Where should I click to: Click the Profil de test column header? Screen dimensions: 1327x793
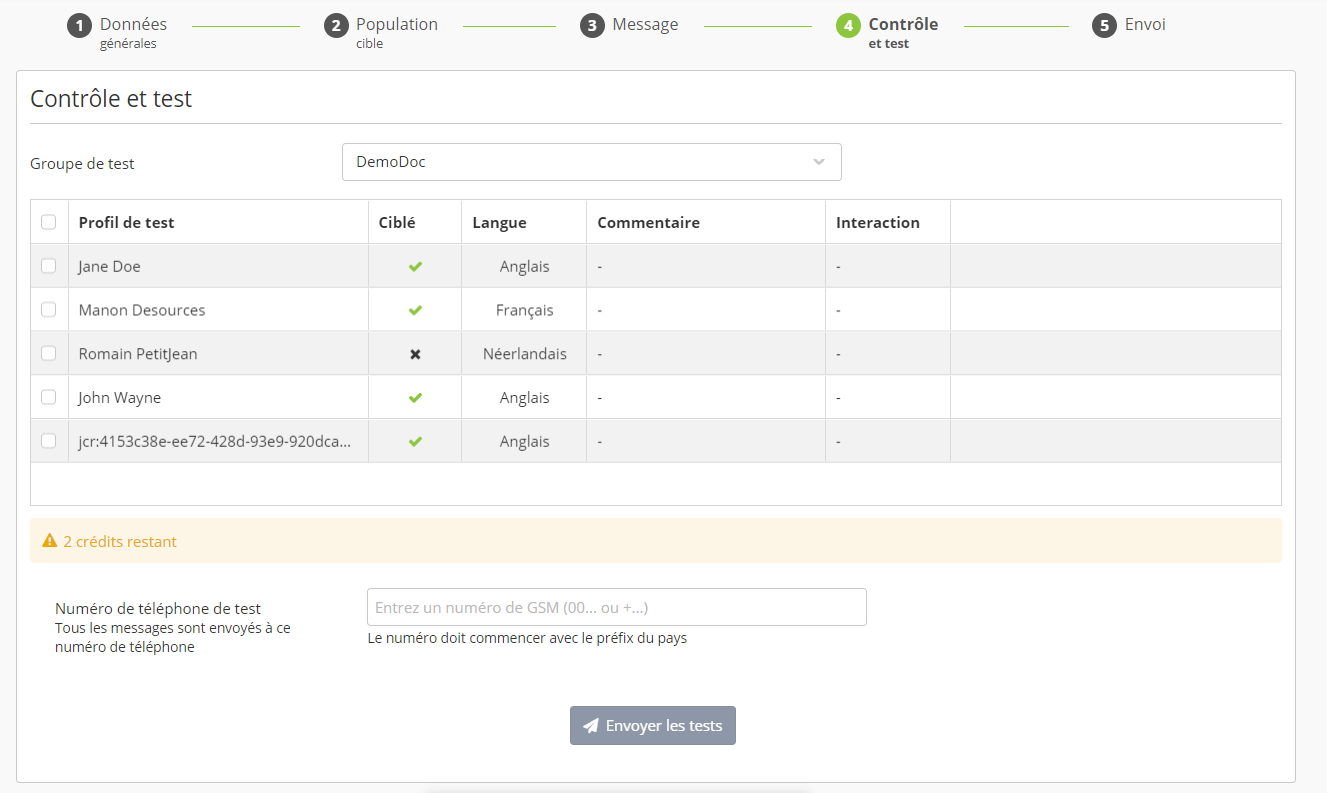pyautogui.click(x=126, y=223)
